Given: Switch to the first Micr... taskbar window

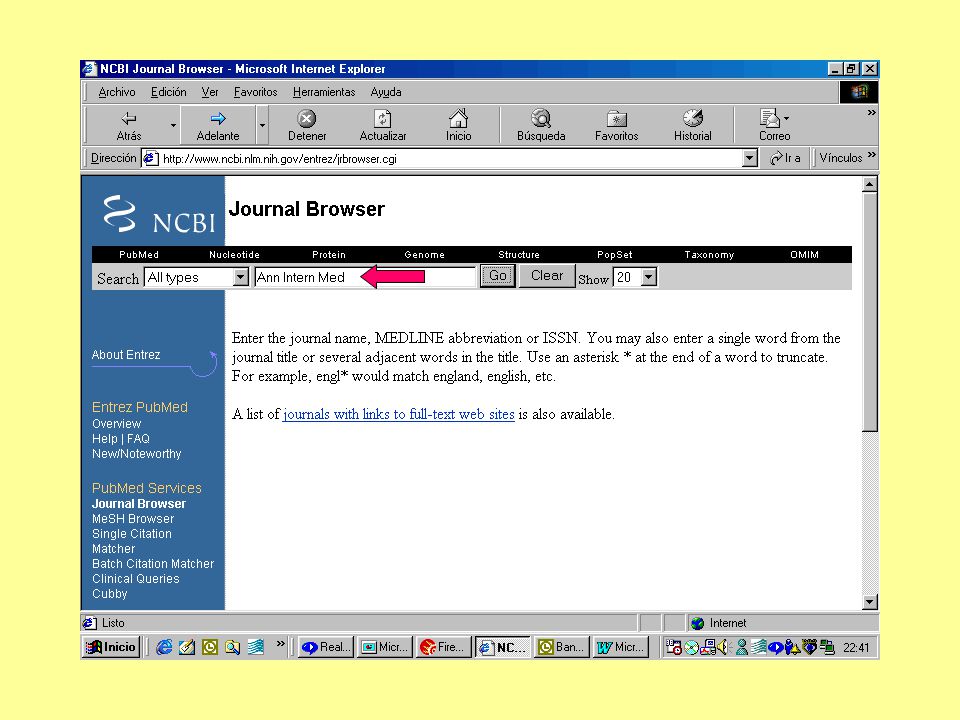Looking at the screenshot, I should [384, 647].
